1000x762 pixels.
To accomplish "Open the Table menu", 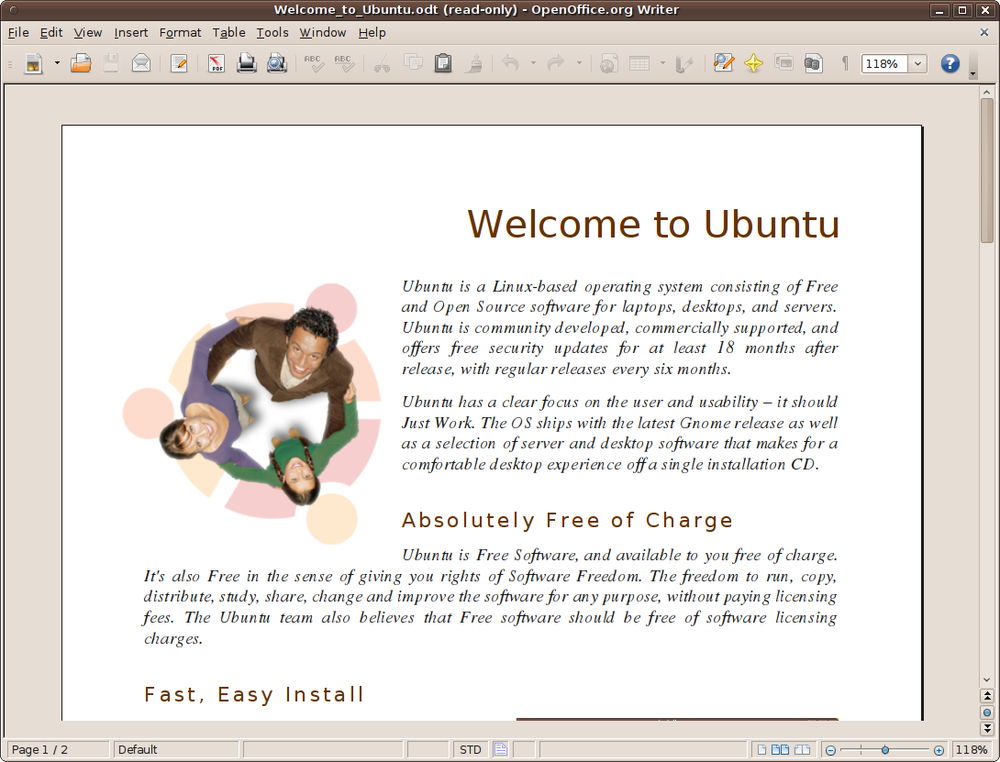I will point(229,32).
